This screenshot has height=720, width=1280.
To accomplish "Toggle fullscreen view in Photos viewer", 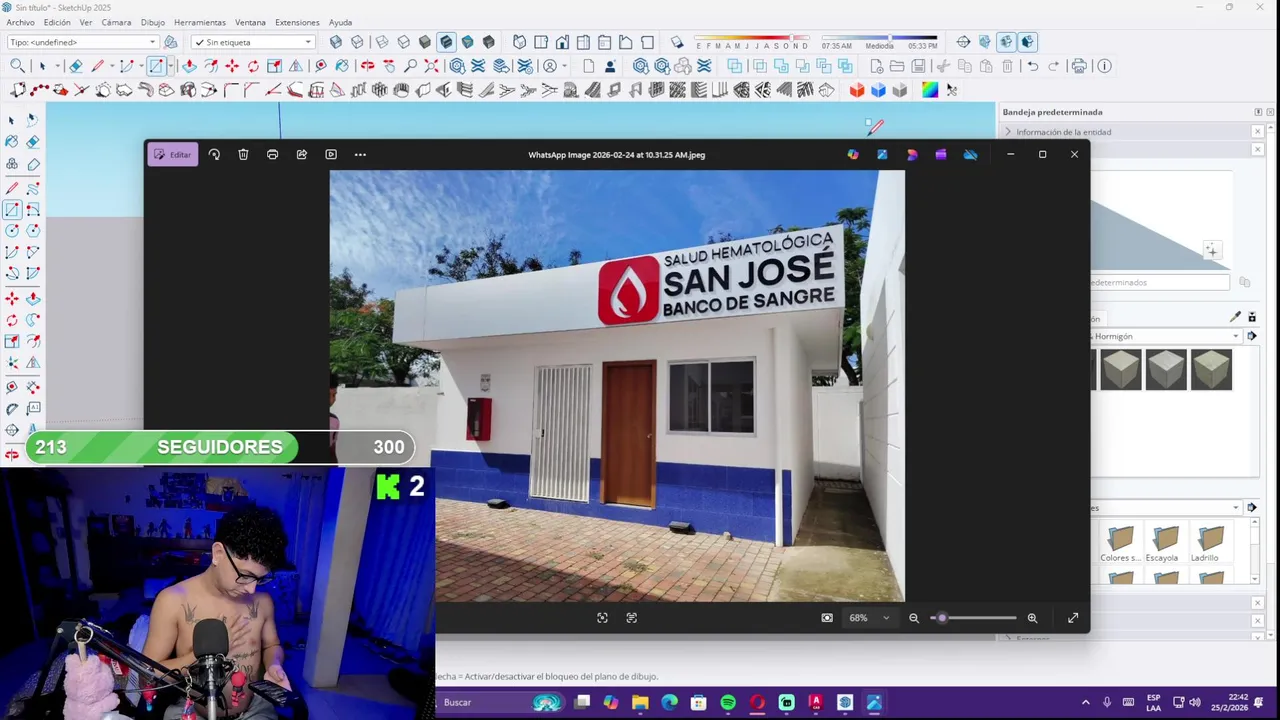I will pyautogui.click(x=1073, y=618).
